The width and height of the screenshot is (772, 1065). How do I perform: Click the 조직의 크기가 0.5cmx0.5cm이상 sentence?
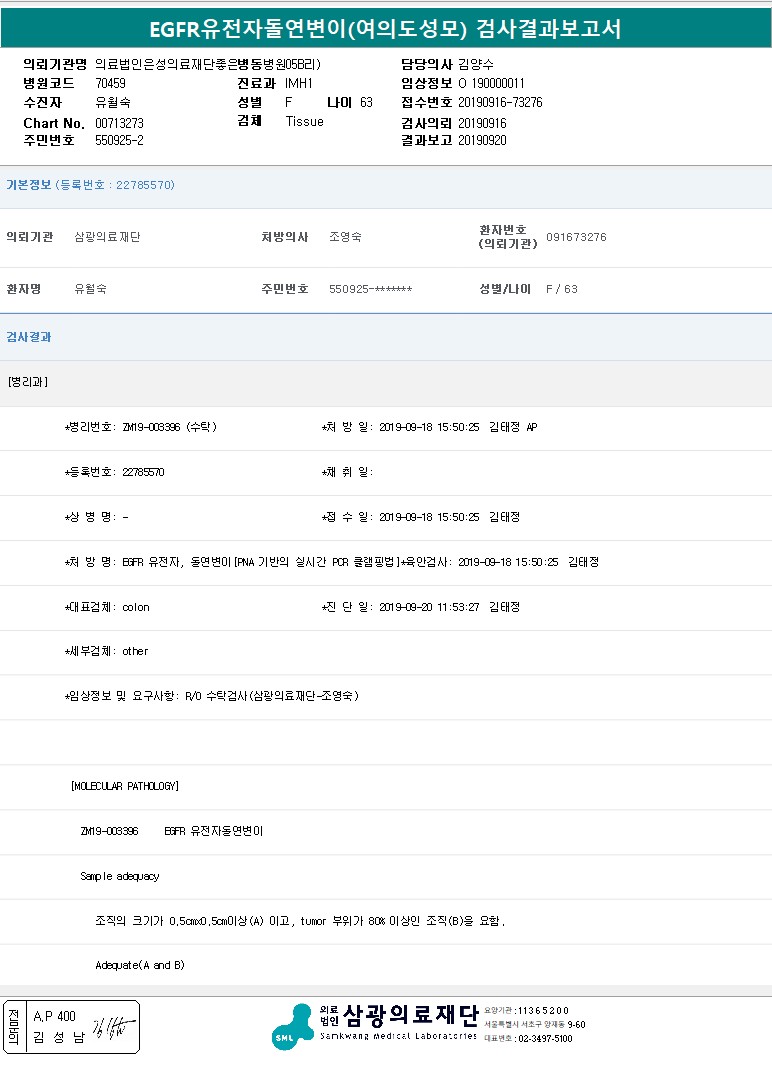coord(300,922)
